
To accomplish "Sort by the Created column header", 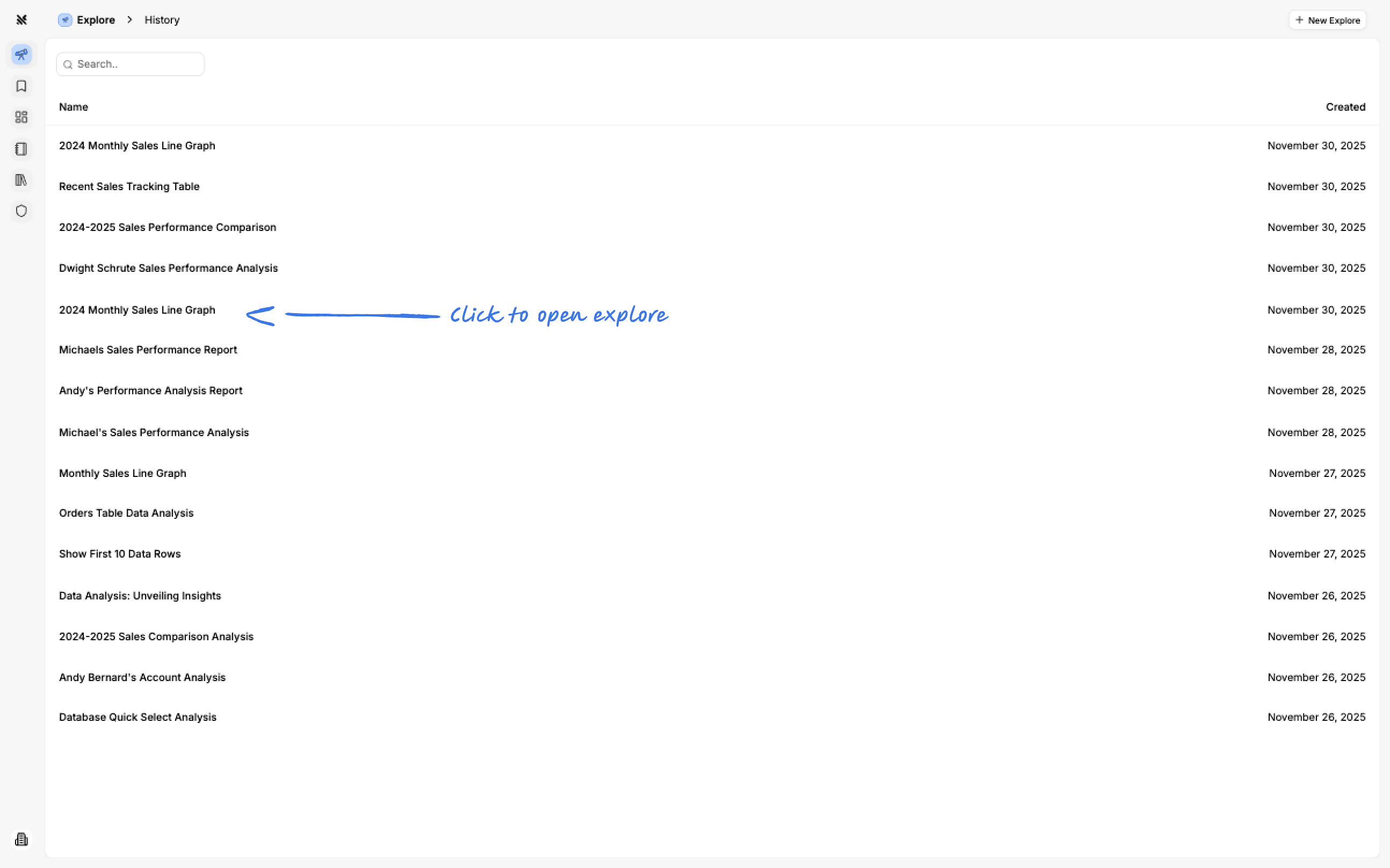I will pos(1345,107).
